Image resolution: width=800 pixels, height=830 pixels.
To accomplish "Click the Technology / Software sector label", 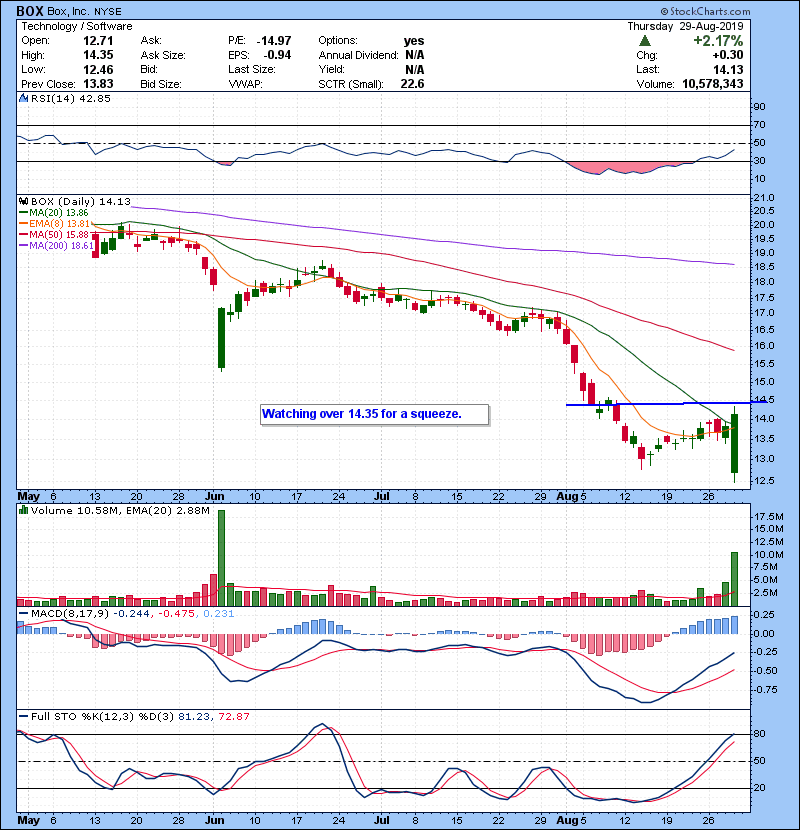I will 77,26.
